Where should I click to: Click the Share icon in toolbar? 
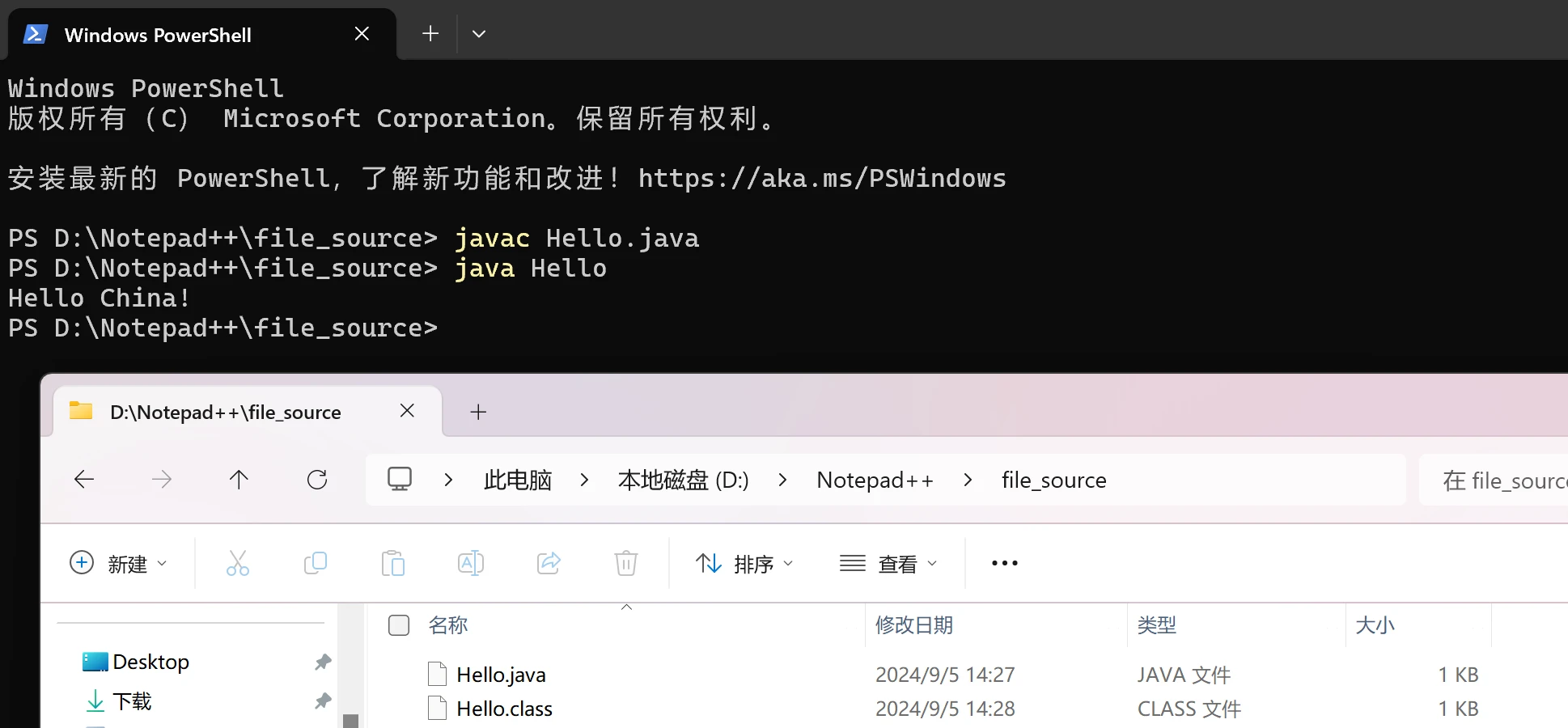click(x=549, y=563)
